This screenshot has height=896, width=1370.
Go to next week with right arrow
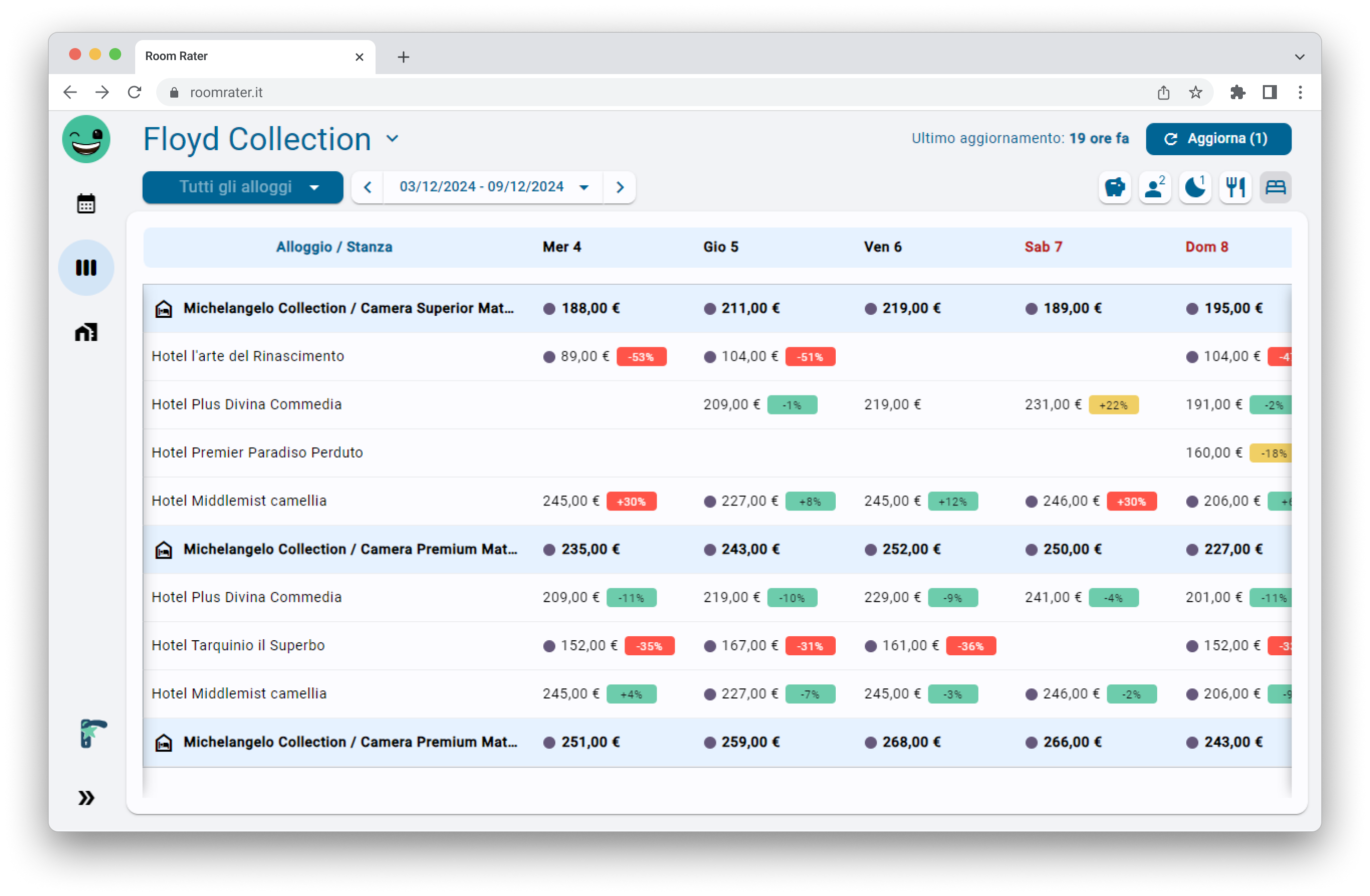click(x=620, y=187)
